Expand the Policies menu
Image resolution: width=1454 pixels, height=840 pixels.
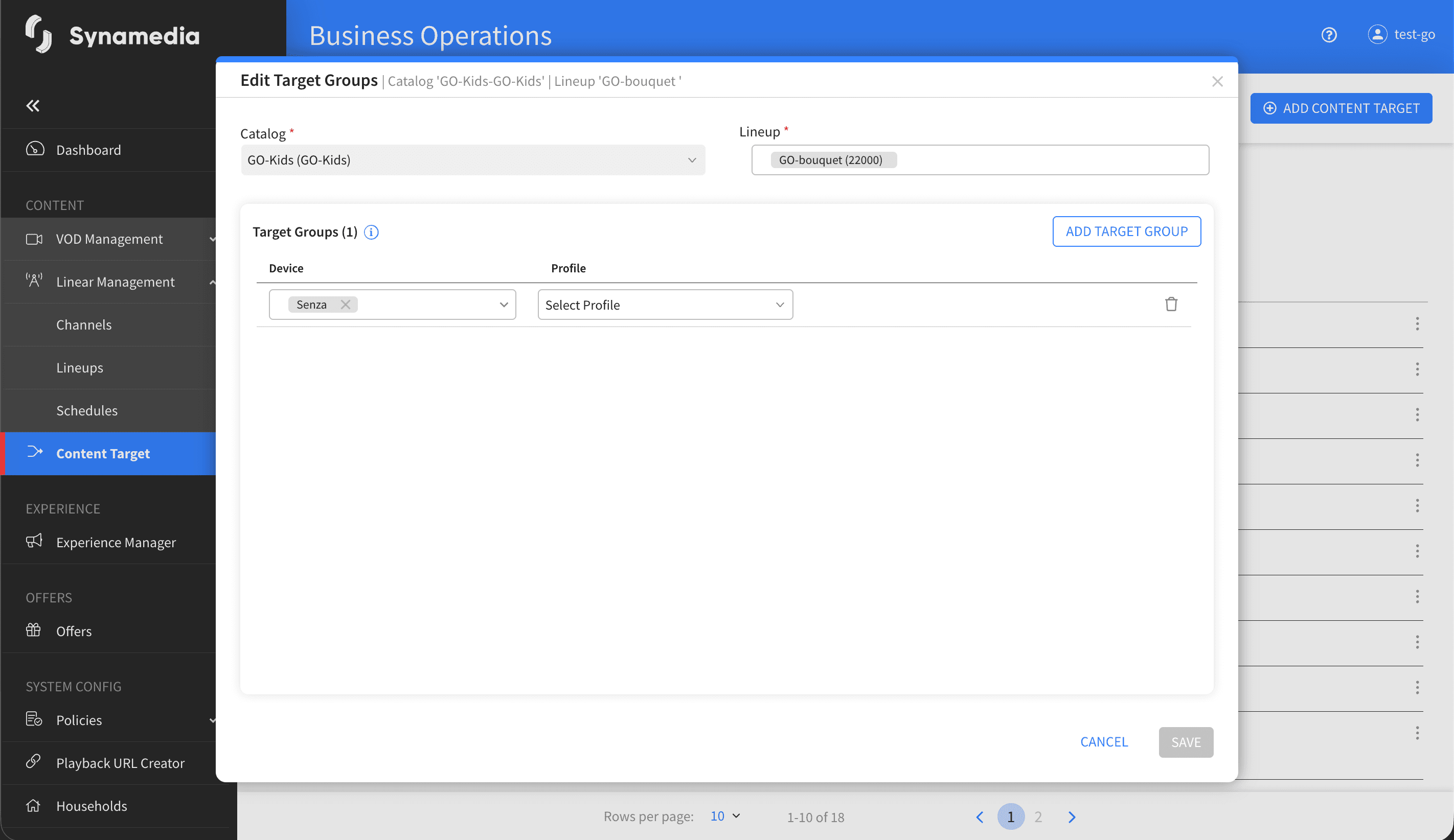click(x=213, y=720)
